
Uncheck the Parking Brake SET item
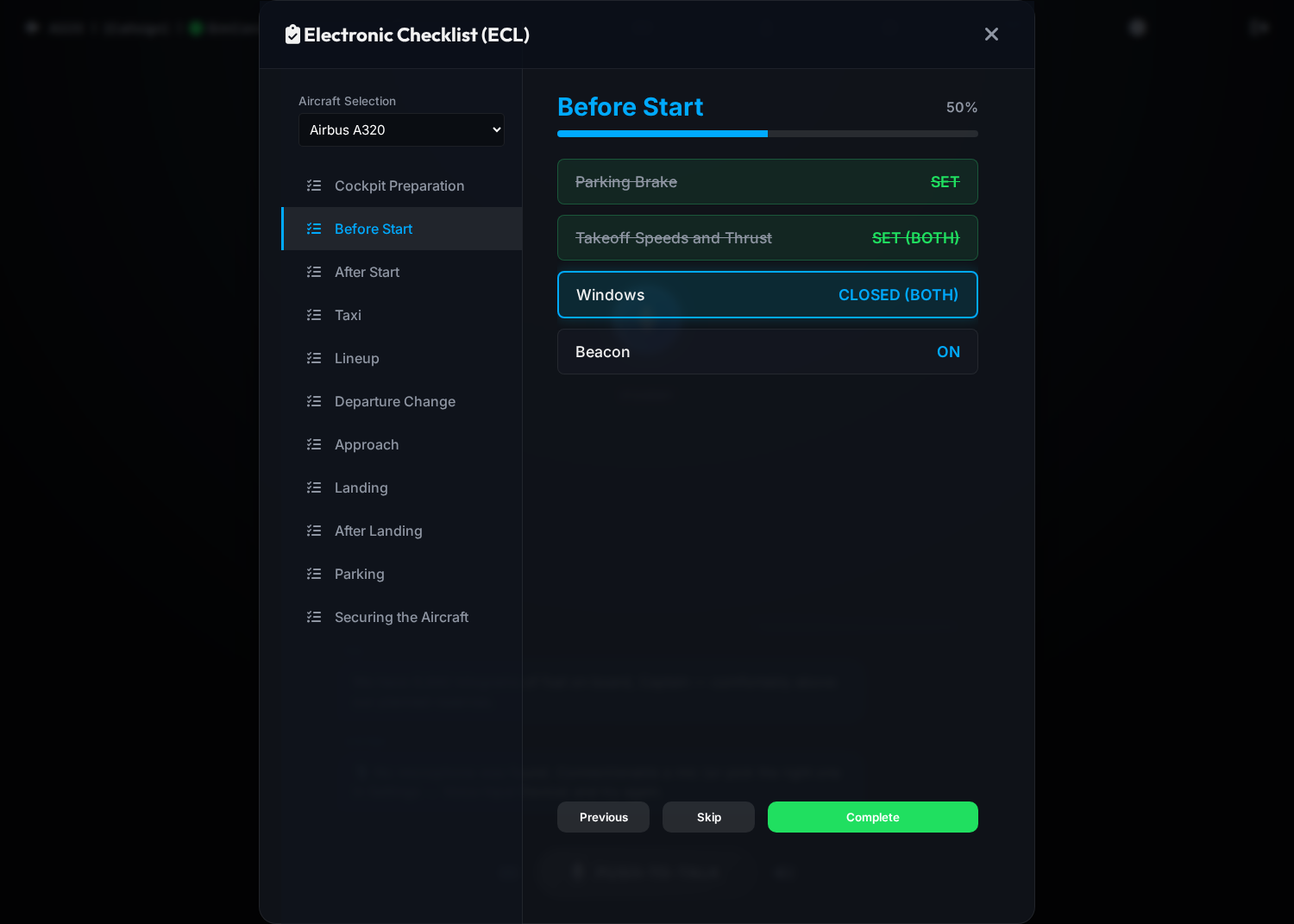[768, 182]
